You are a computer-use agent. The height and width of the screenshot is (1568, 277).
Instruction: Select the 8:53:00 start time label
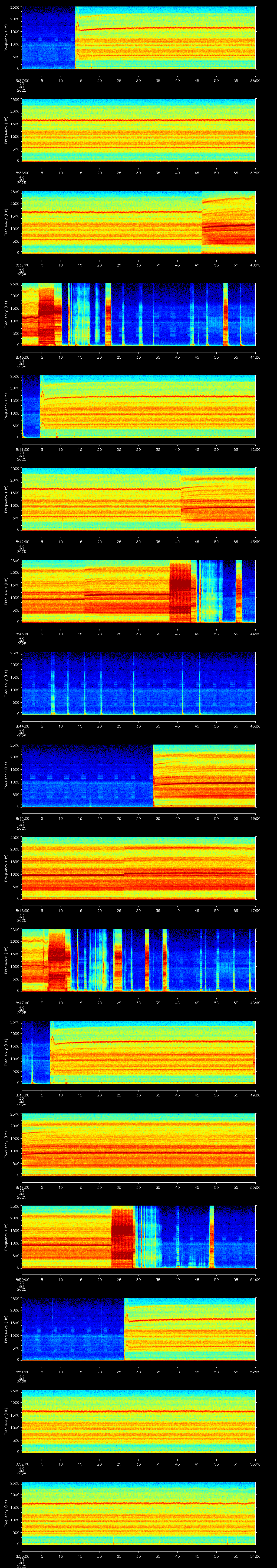pos(22,1556)
